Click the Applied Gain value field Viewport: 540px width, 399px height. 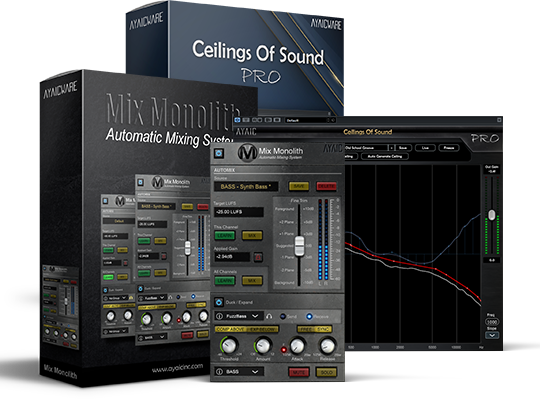[x=232, y=257]
